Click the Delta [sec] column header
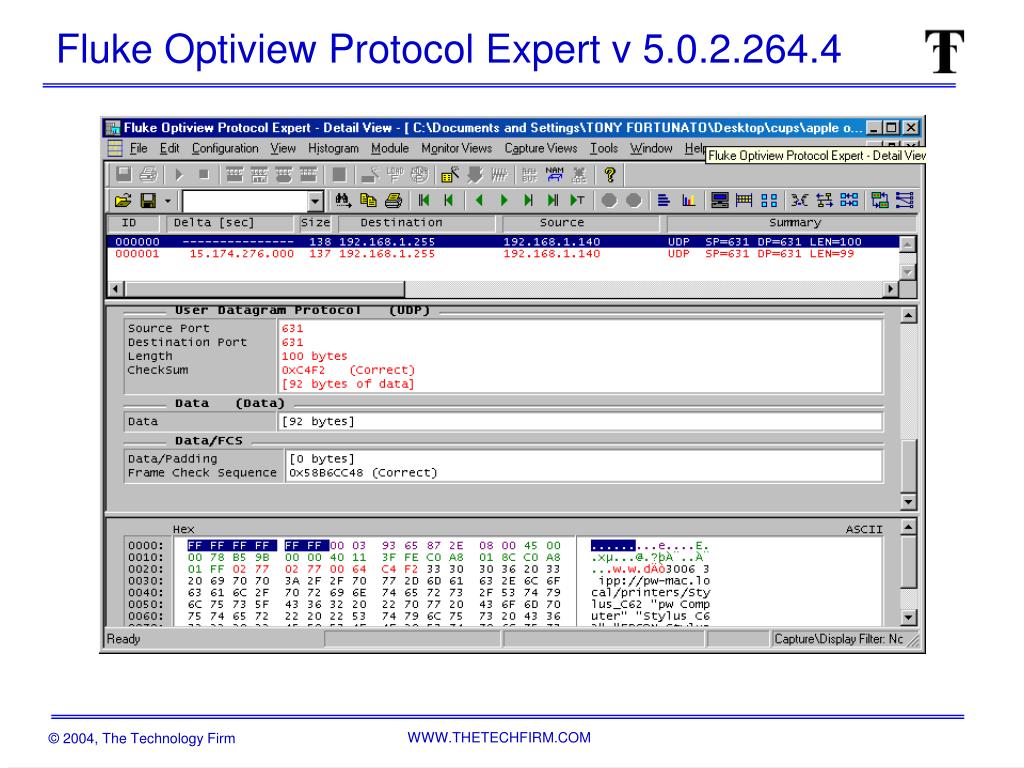The height and width of the screenshot is (768, 1024). (229, 223)
